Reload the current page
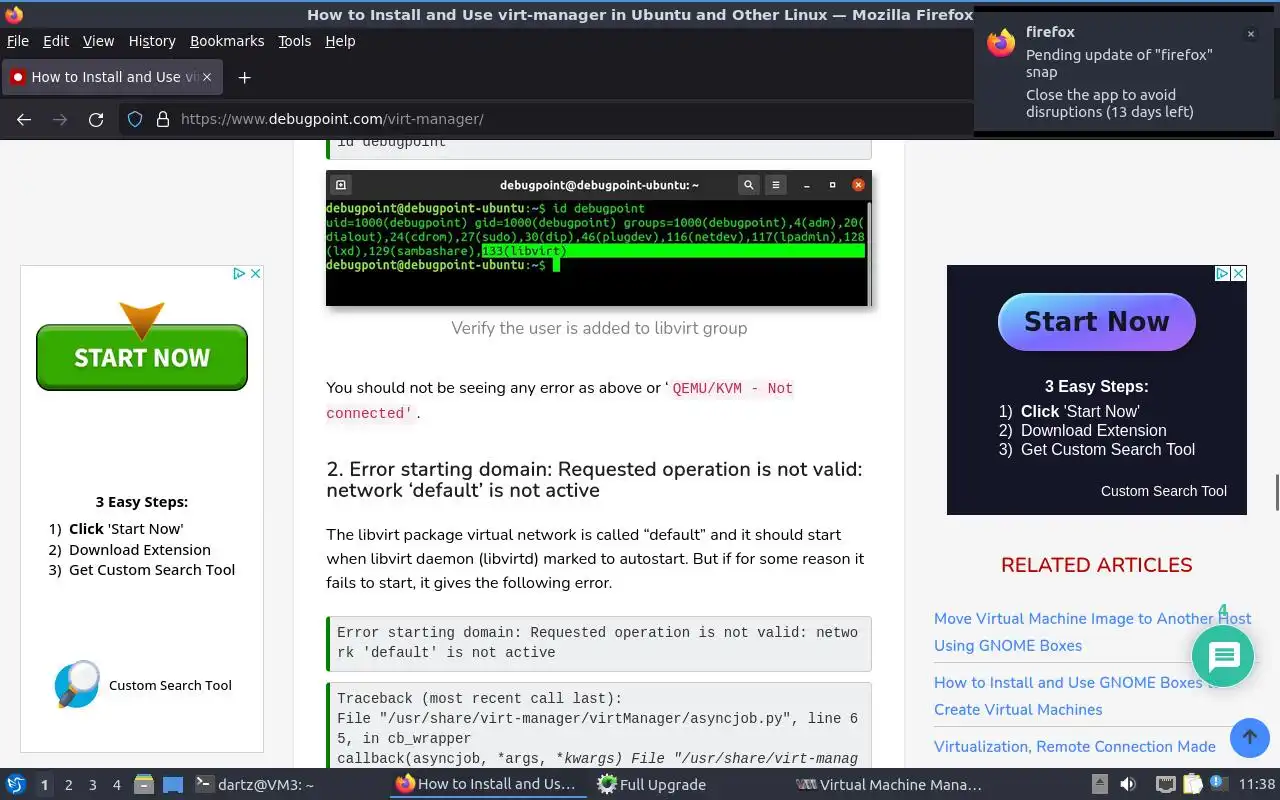This screenshot has height=800, width=1280. pyautogui.click(x=96, y=119)
